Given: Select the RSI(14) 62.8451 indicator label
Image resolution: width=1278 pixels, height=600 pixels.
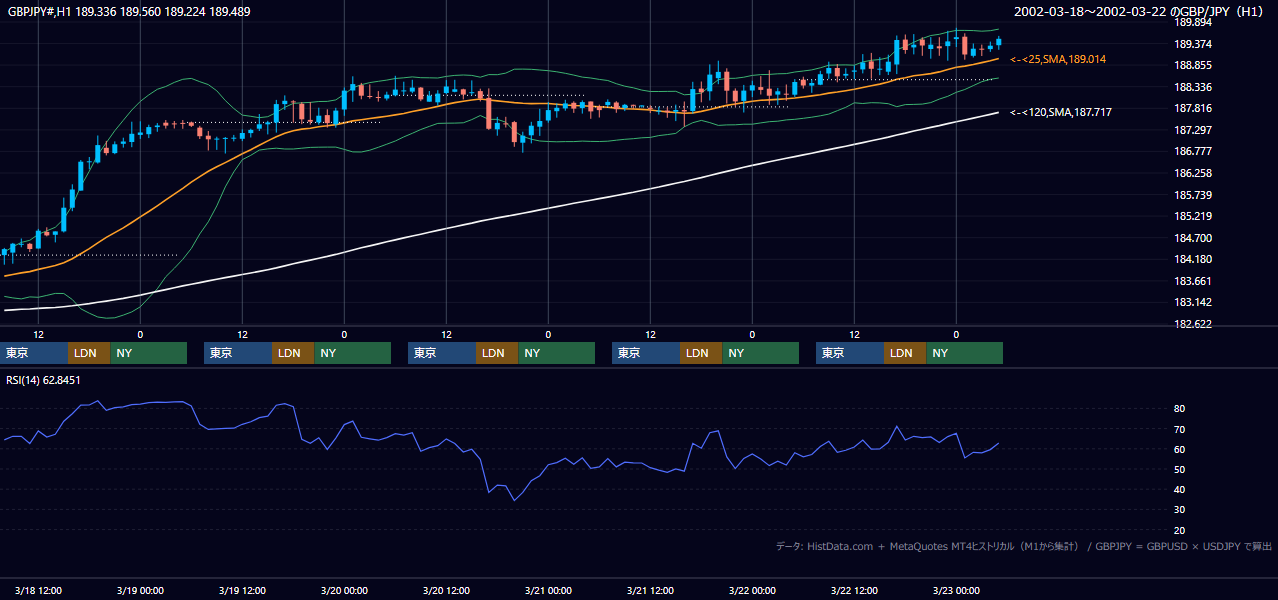Looking at the screenshot, I should tap(43, 380).
